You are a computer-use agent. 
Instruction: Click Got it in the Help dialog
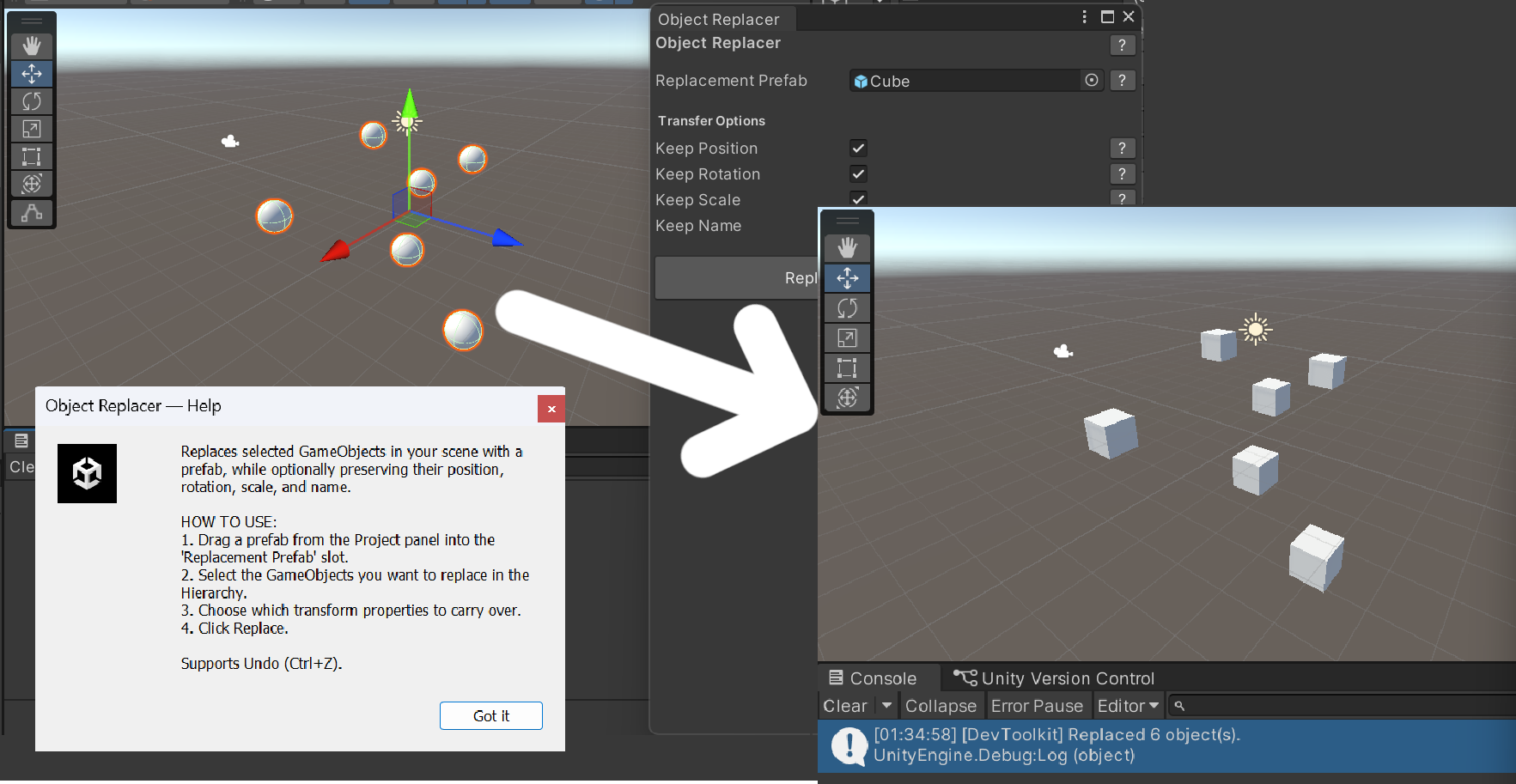pyautogui.click(x=491, y=716)
